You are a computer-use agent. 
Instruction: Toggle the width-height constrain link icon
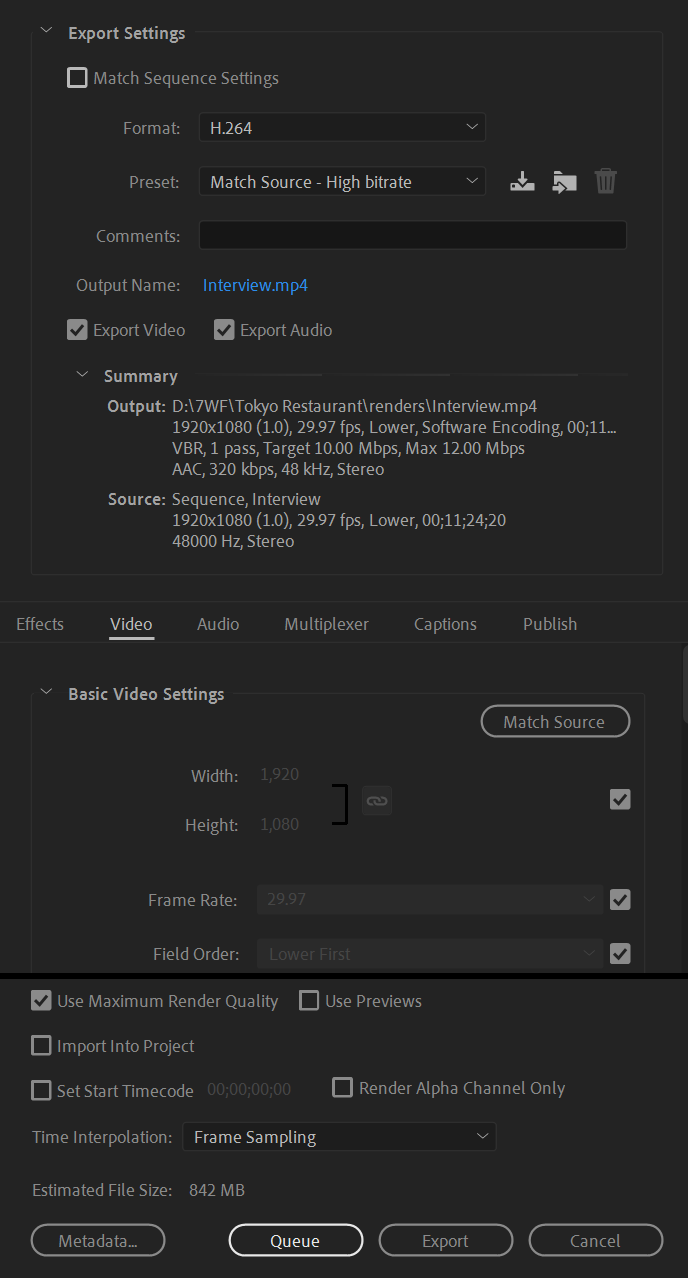point(376,800)
